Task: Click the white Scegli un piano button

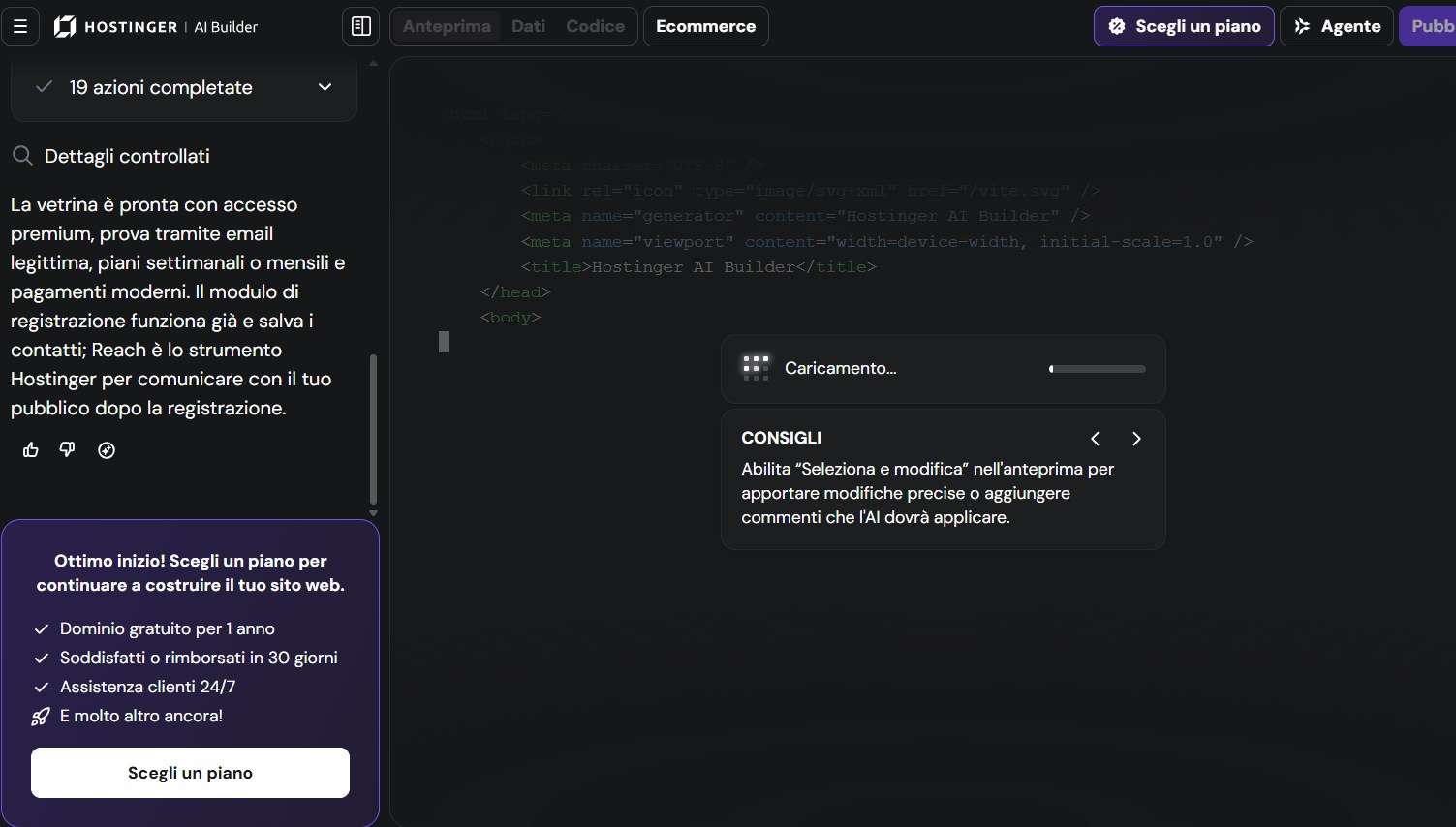Action: tap(190, 773)
